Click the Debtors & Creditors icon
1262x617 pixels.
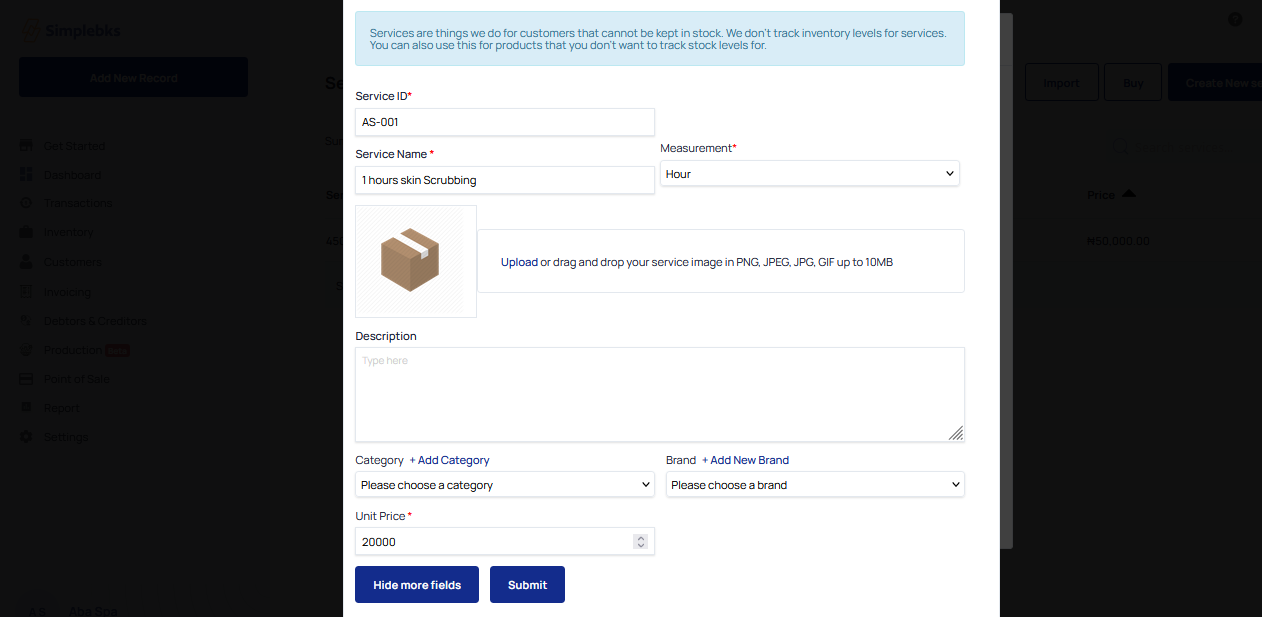click(x=26, y=321)
